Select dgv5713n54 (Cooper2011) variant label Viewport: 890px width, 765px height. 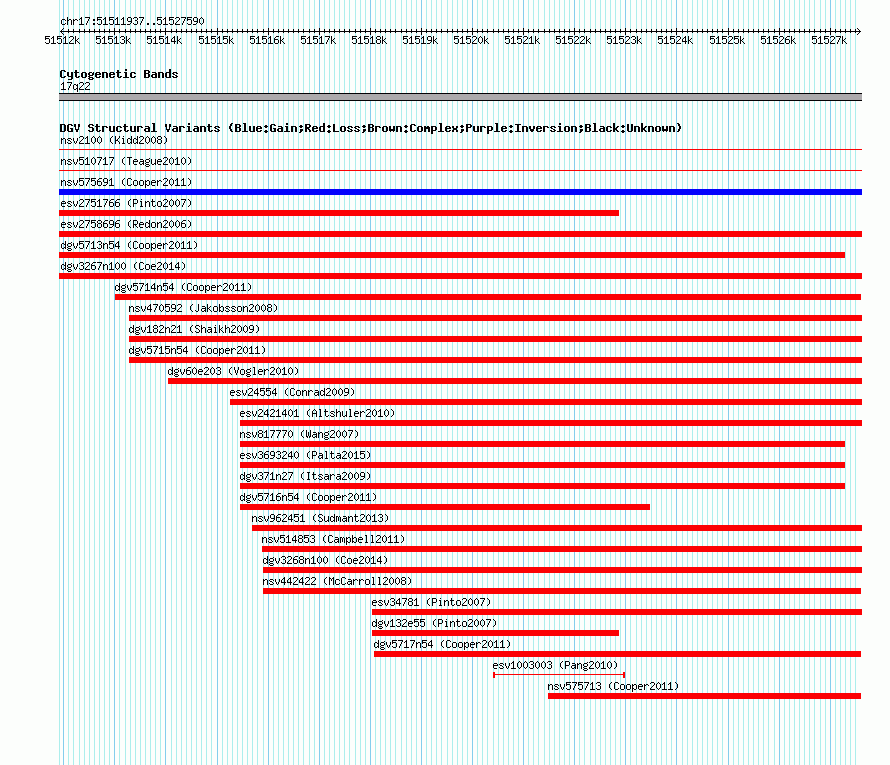click(129, 245)
